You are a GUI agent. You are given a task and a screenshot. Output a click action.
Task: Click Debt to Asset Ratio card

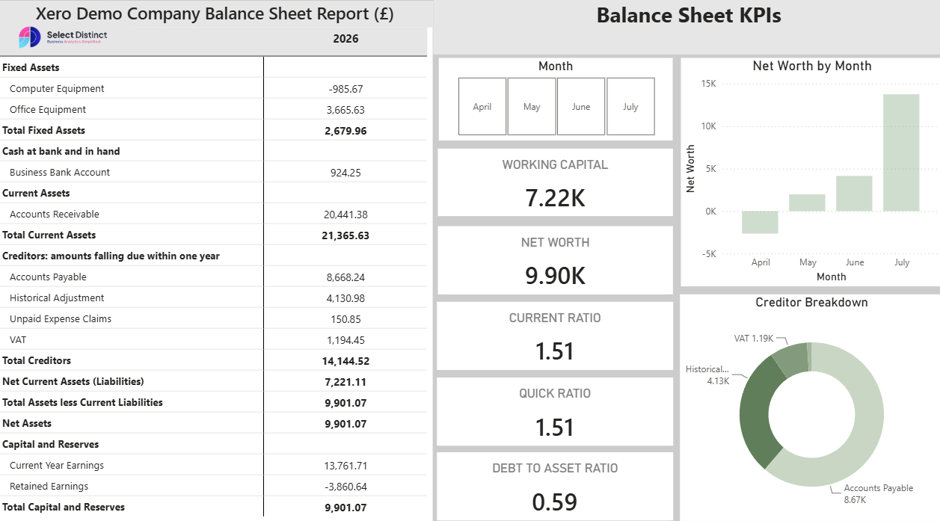pyautogui.click(x=555, y=486)
